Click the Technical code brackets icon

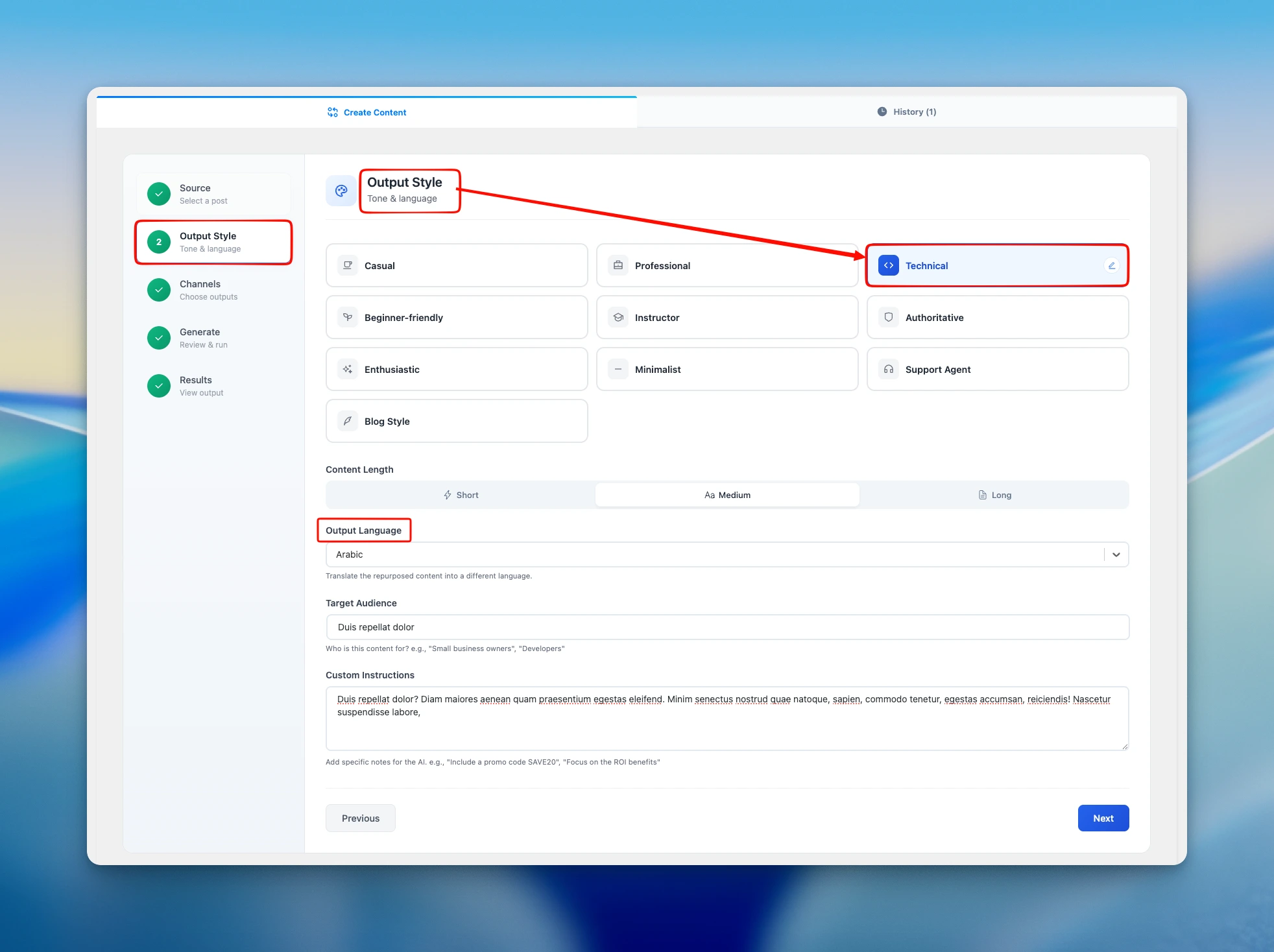click(x=889, y=265)
